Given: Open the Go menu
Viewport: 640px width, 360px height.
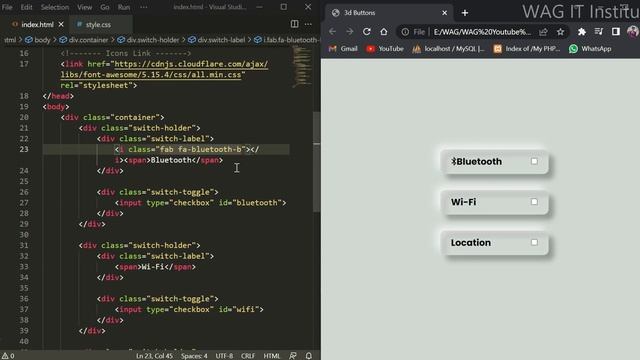Looking at the screenshot, I should click(105, 7).
